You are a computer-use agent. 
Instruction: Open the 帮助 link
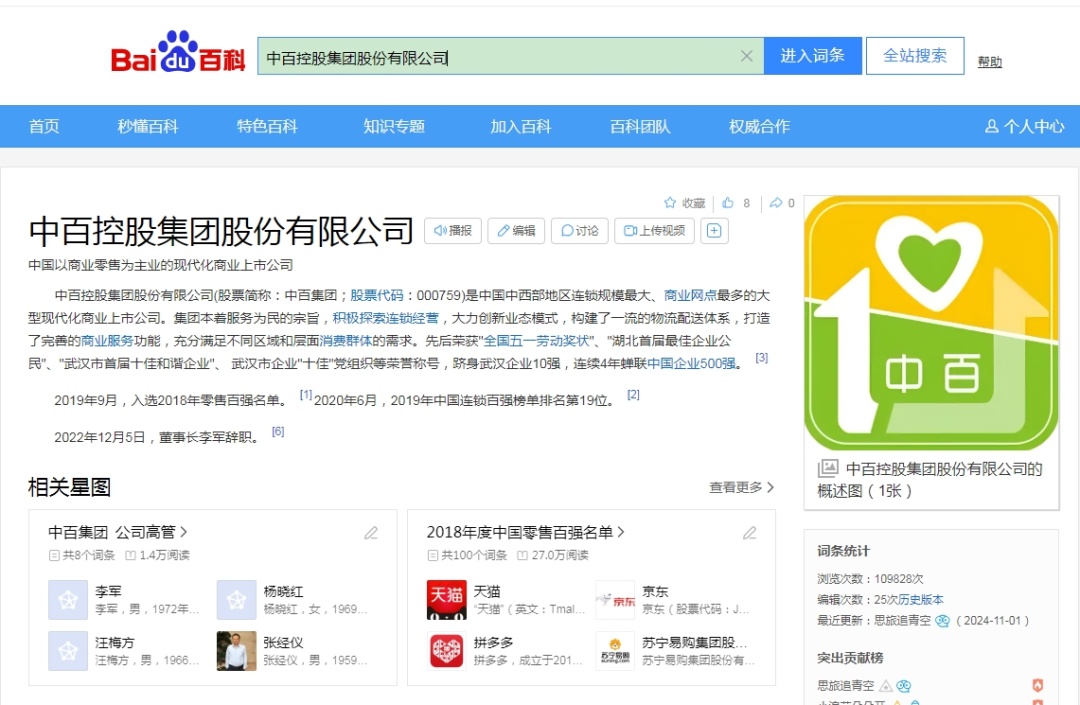tap(990, 62)
